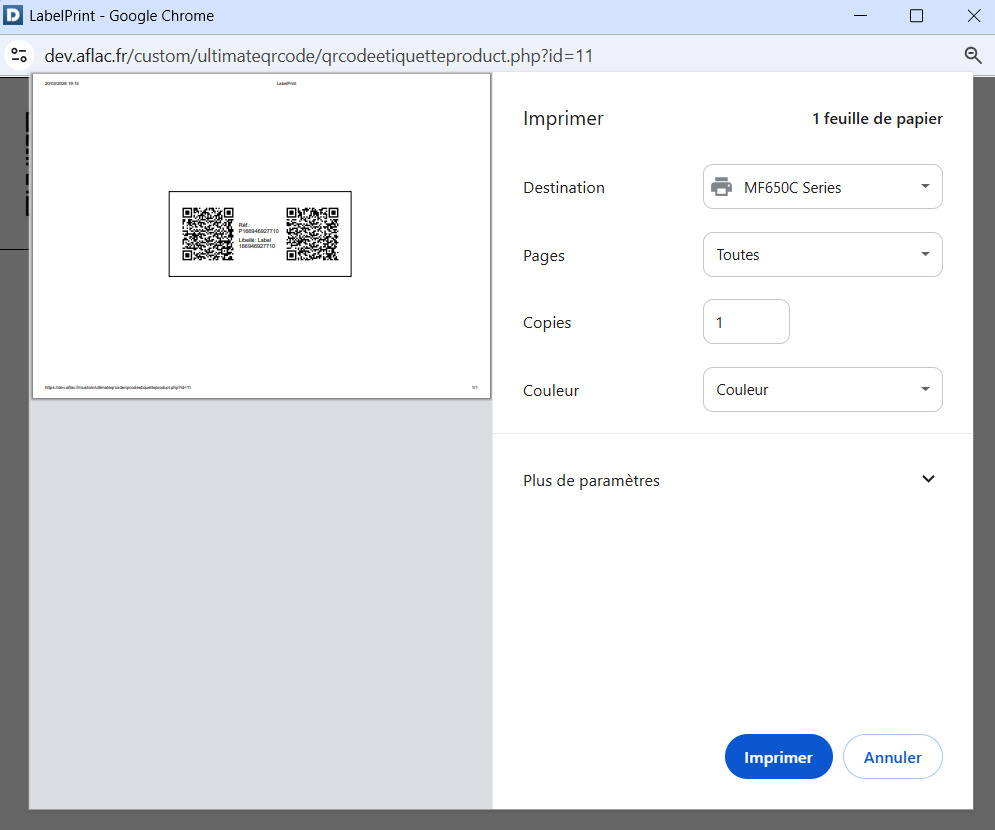Minimize the LabelPrint Chrome window
The height and width of the screenshot is (830, 995).
858,16
